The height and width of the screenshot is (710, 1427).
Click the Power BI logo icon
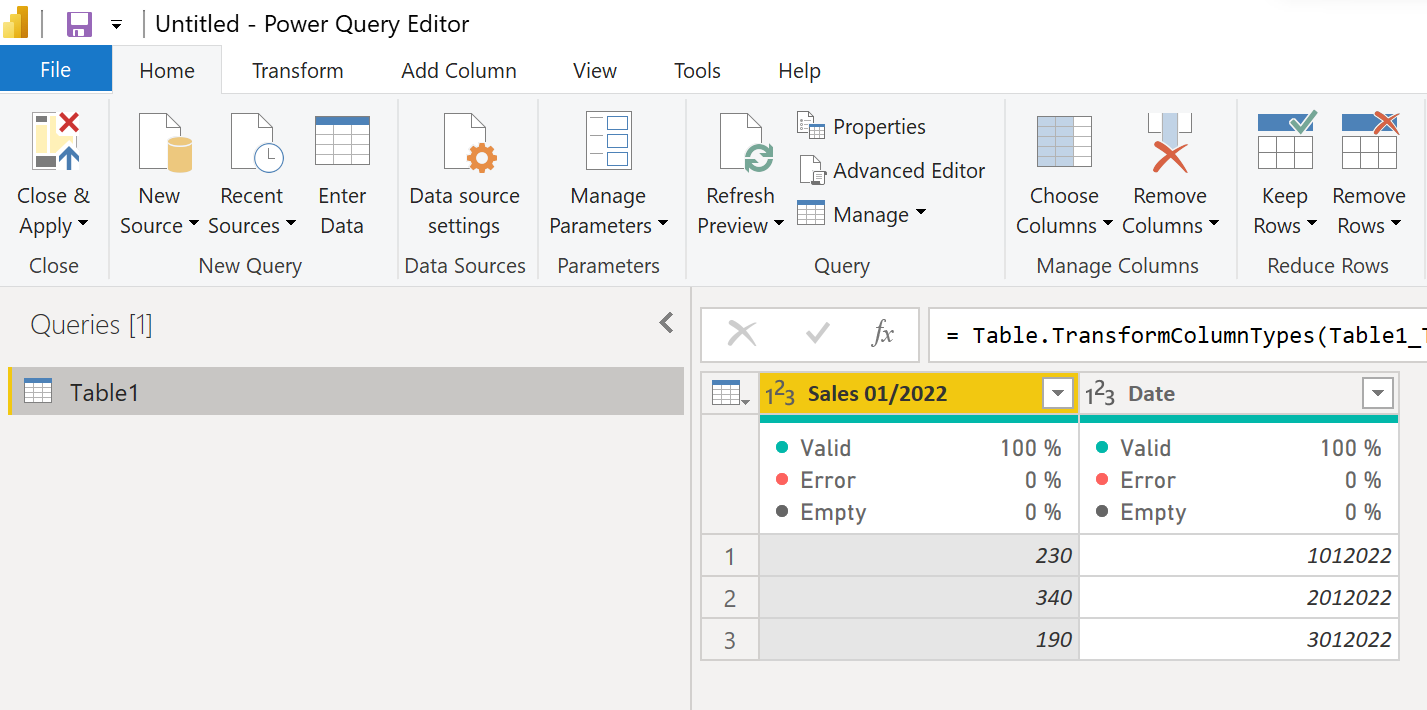(x=16, y=22)
